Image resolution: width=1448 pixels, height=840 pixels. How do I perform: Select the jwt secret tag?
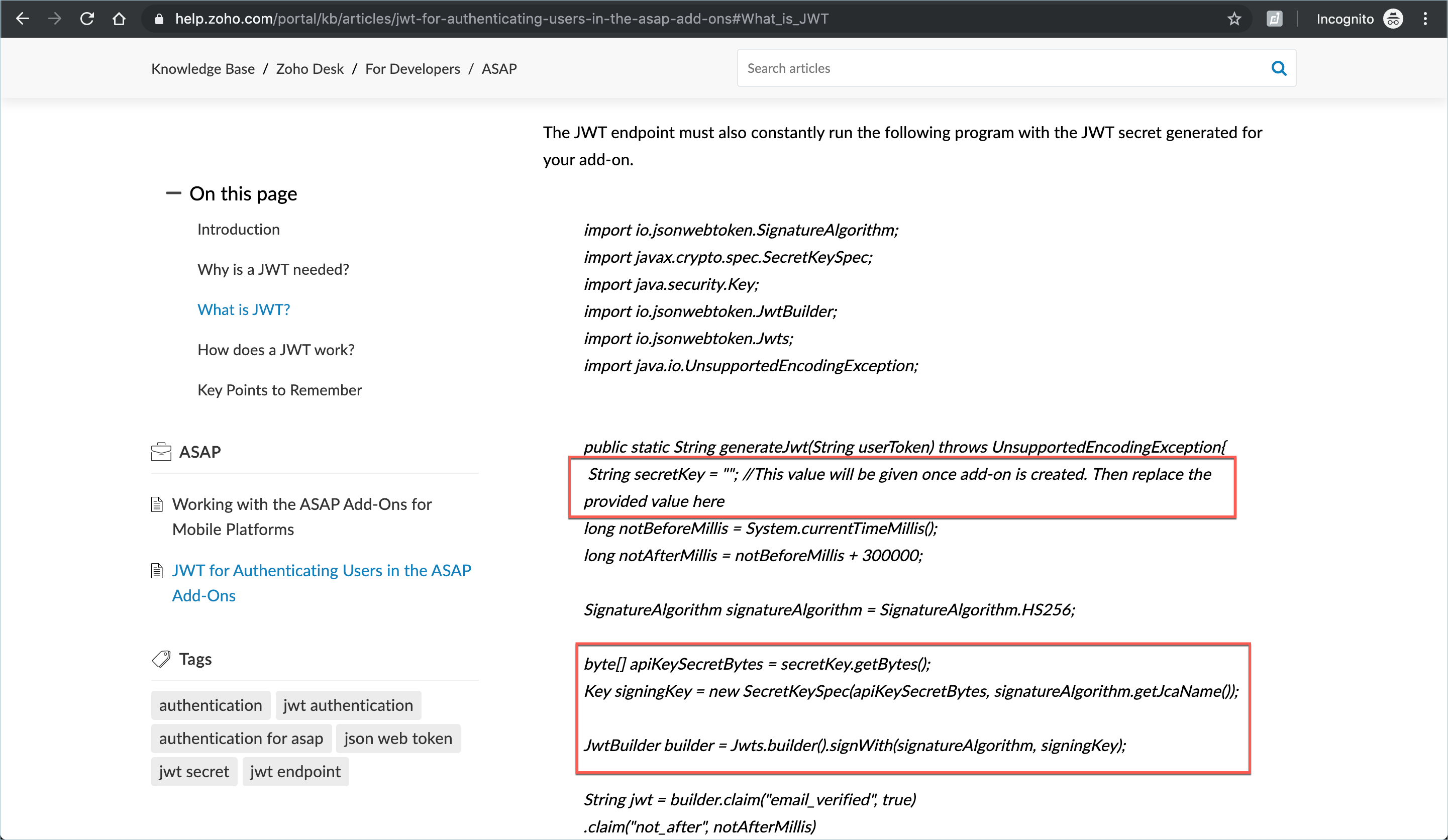click(x=193, y=771)
